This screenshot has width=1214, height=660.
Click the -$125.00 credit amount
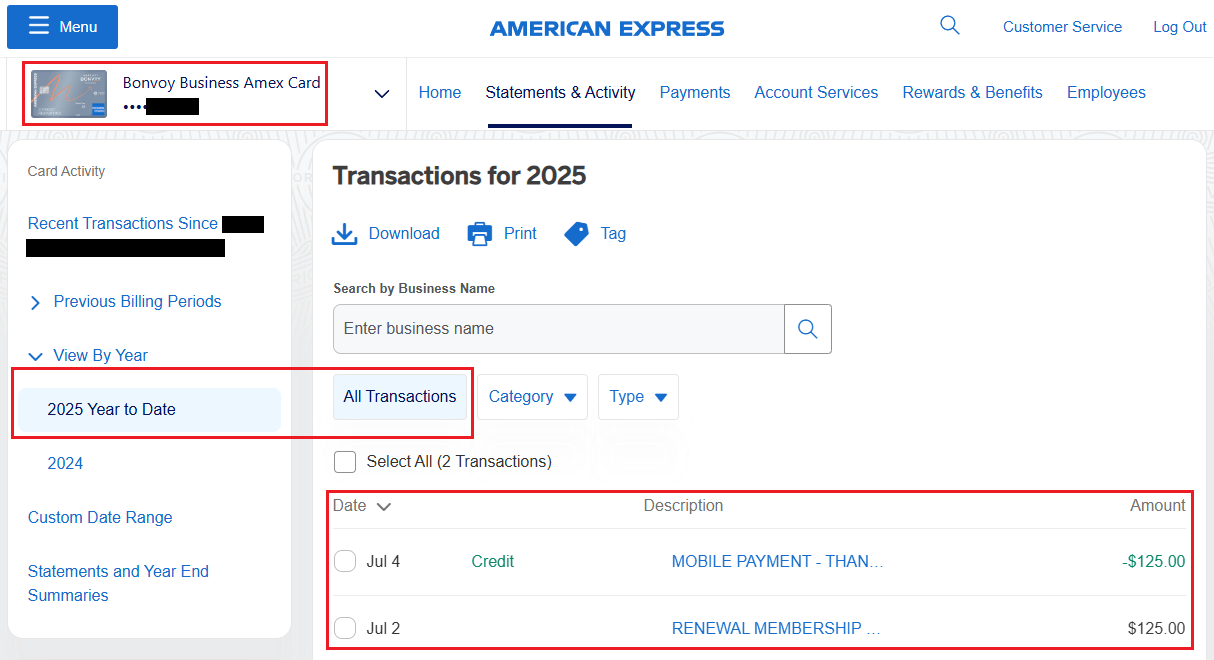pyautogui.click(x=1153, y=562)
